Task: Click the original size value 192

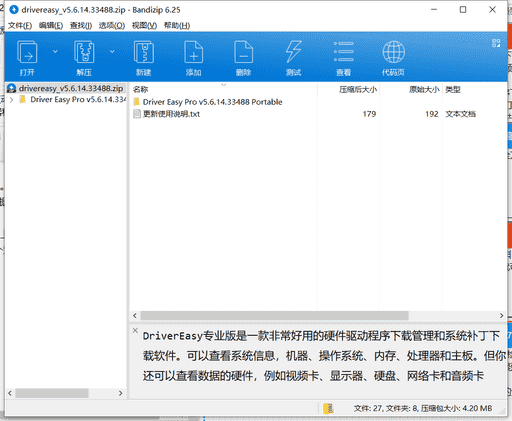Action: click(x=432, y=114)
